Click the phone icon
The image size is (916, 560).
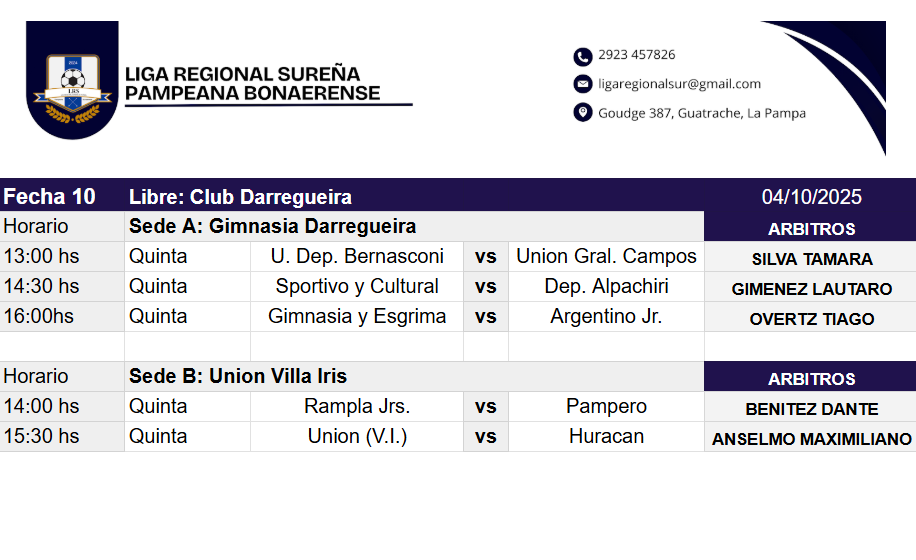tap(582, 56)
